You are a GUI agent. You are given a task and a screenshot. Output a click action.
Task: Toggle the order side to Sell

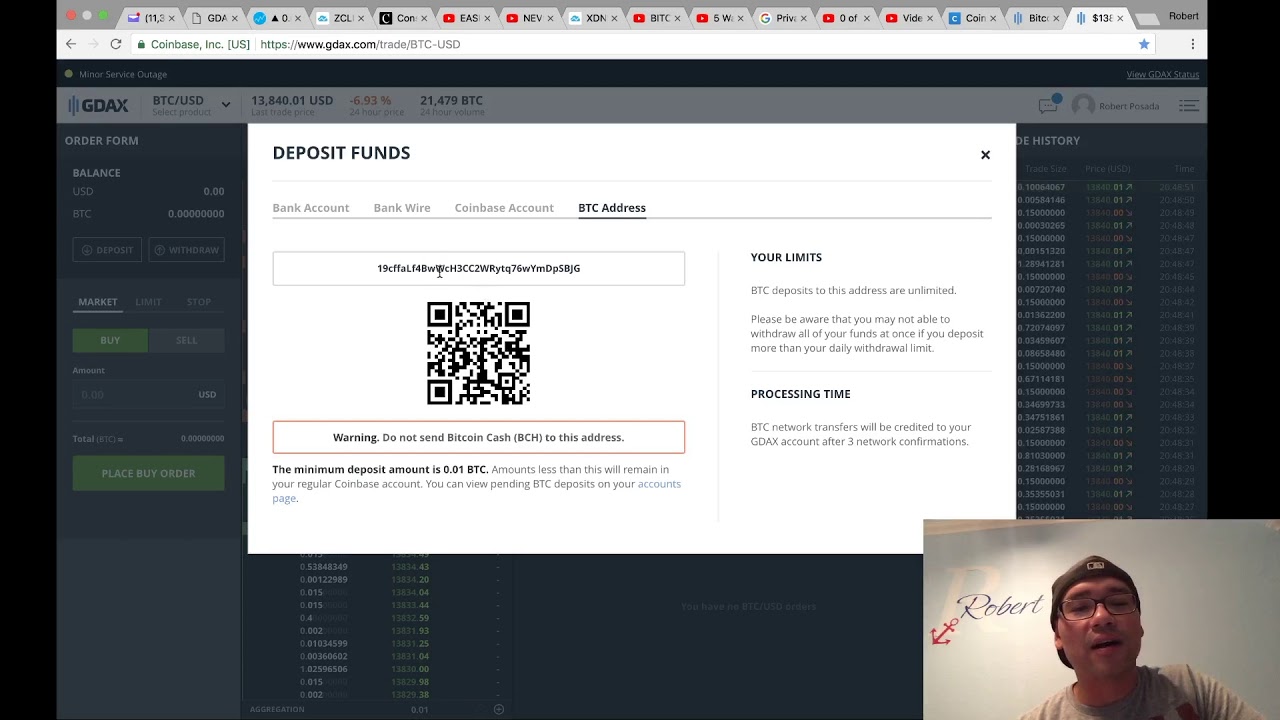pos(186,340)
